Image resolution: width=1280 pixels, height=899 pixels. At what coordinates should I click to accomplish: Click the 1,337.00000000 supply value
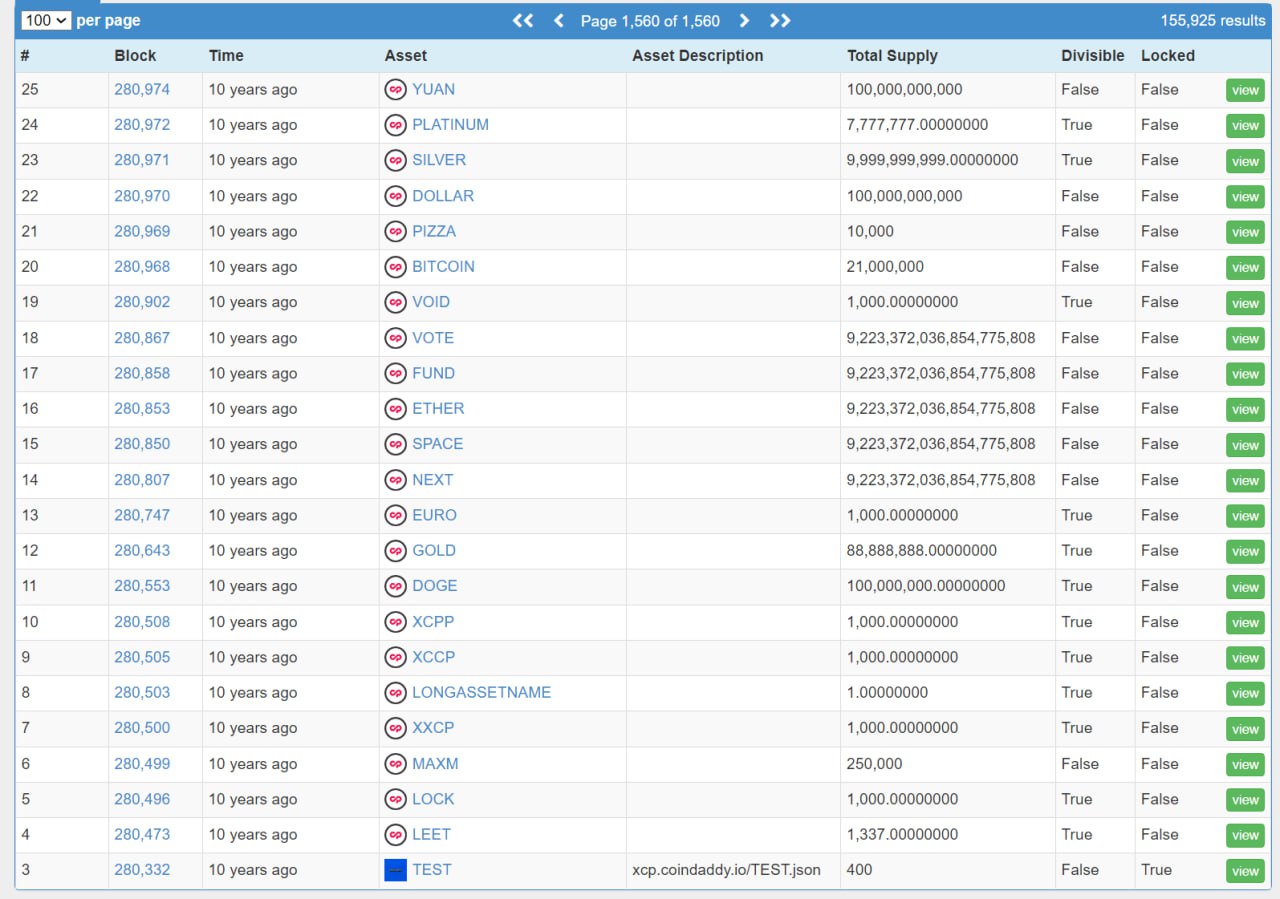[902, 834]
